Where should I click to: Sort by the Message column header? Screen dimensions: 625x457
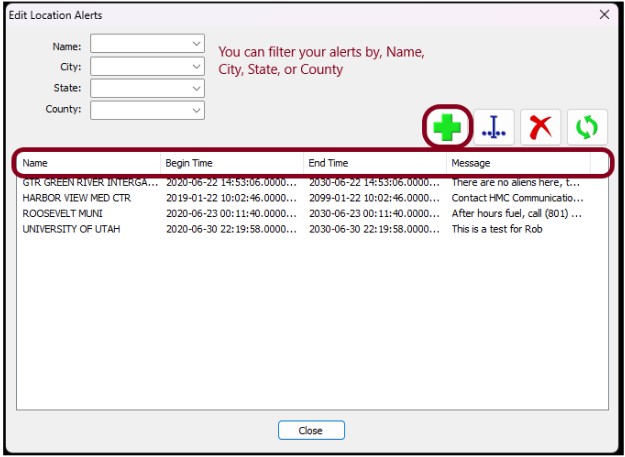point(518,163)
